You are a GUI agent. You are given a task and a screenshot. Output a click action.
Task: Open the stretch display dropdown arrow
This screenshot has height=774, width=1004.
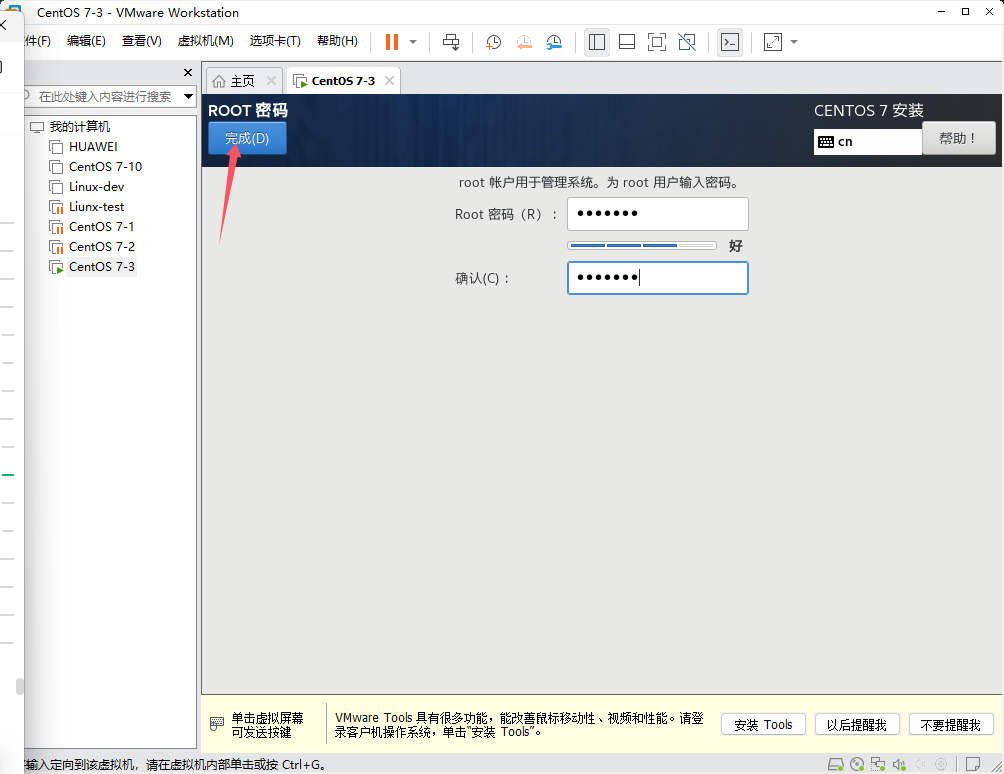click(x=794, y=42)
